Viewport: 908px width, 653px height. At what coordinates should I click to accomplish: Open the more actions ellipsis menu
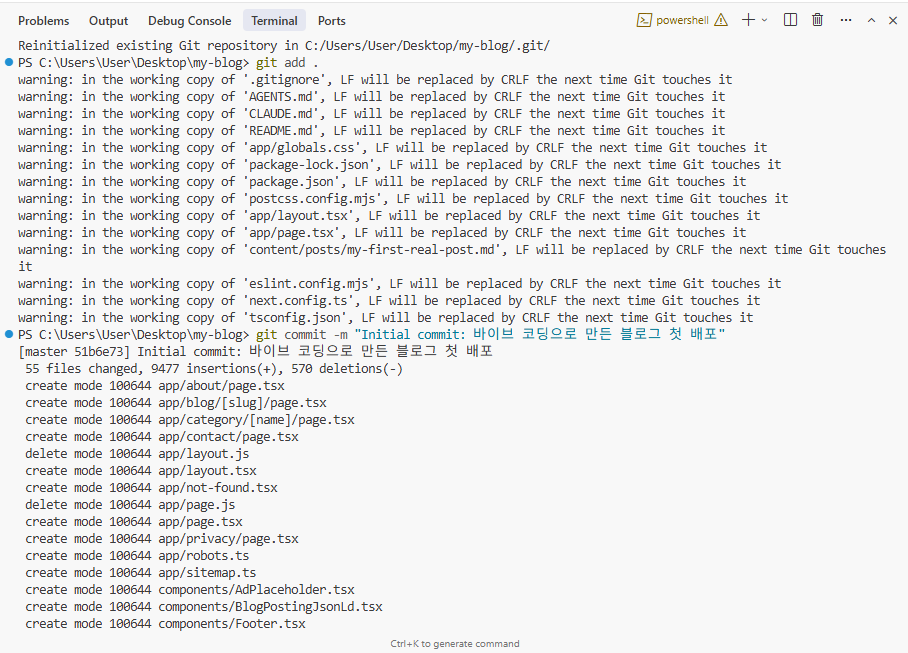[x=846, y=20]
